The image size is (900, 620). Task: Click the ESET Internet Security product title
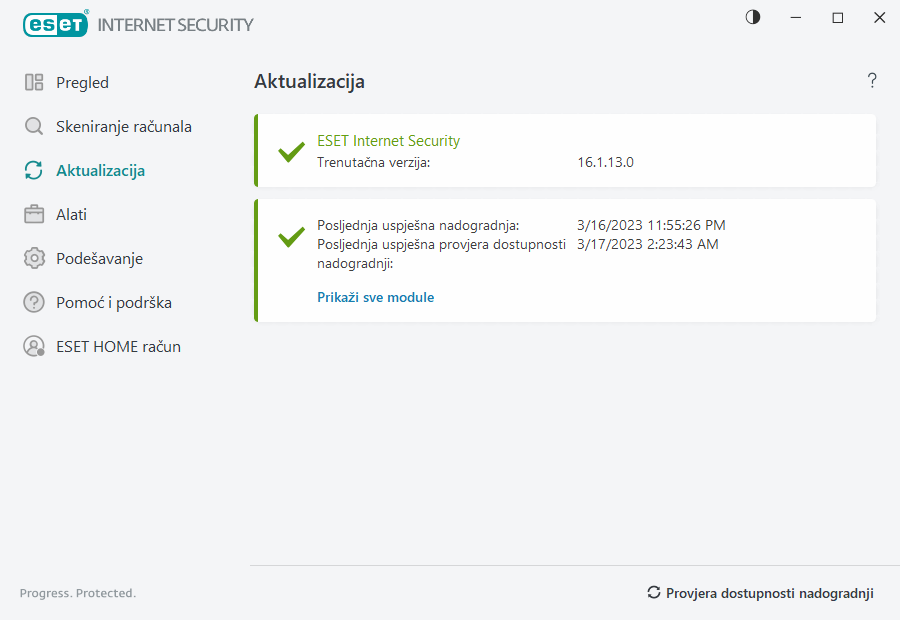point(388,141)
